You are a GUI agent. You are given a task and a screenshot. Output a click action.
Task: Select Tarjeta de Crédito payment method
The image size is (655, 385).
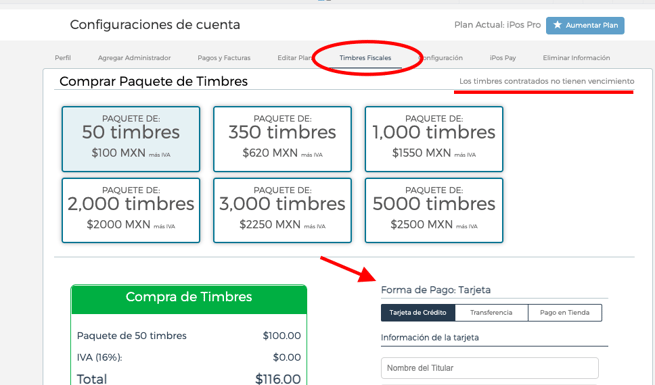418,313
